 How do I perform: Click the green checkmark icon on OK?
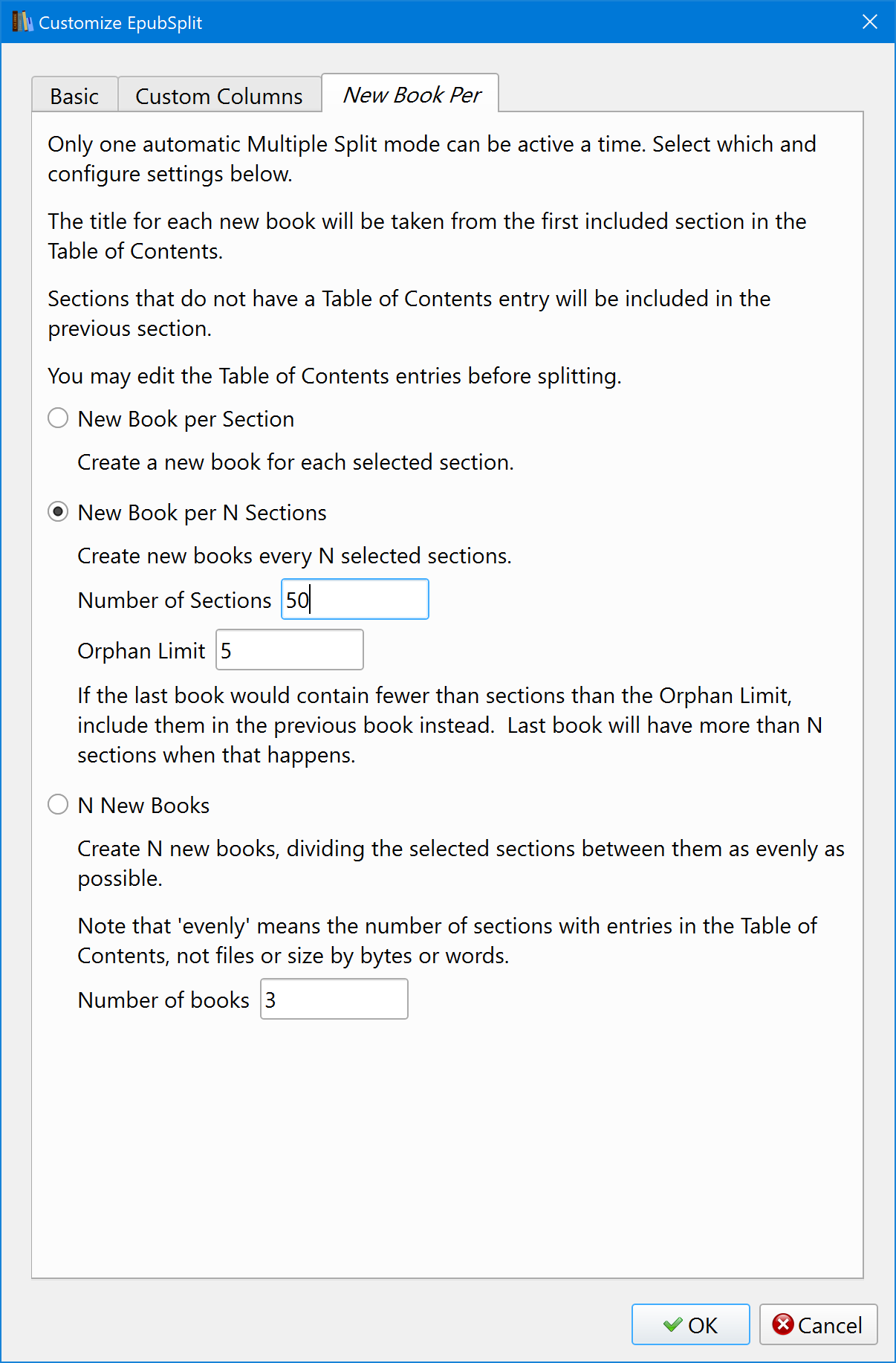point(672,1325)
